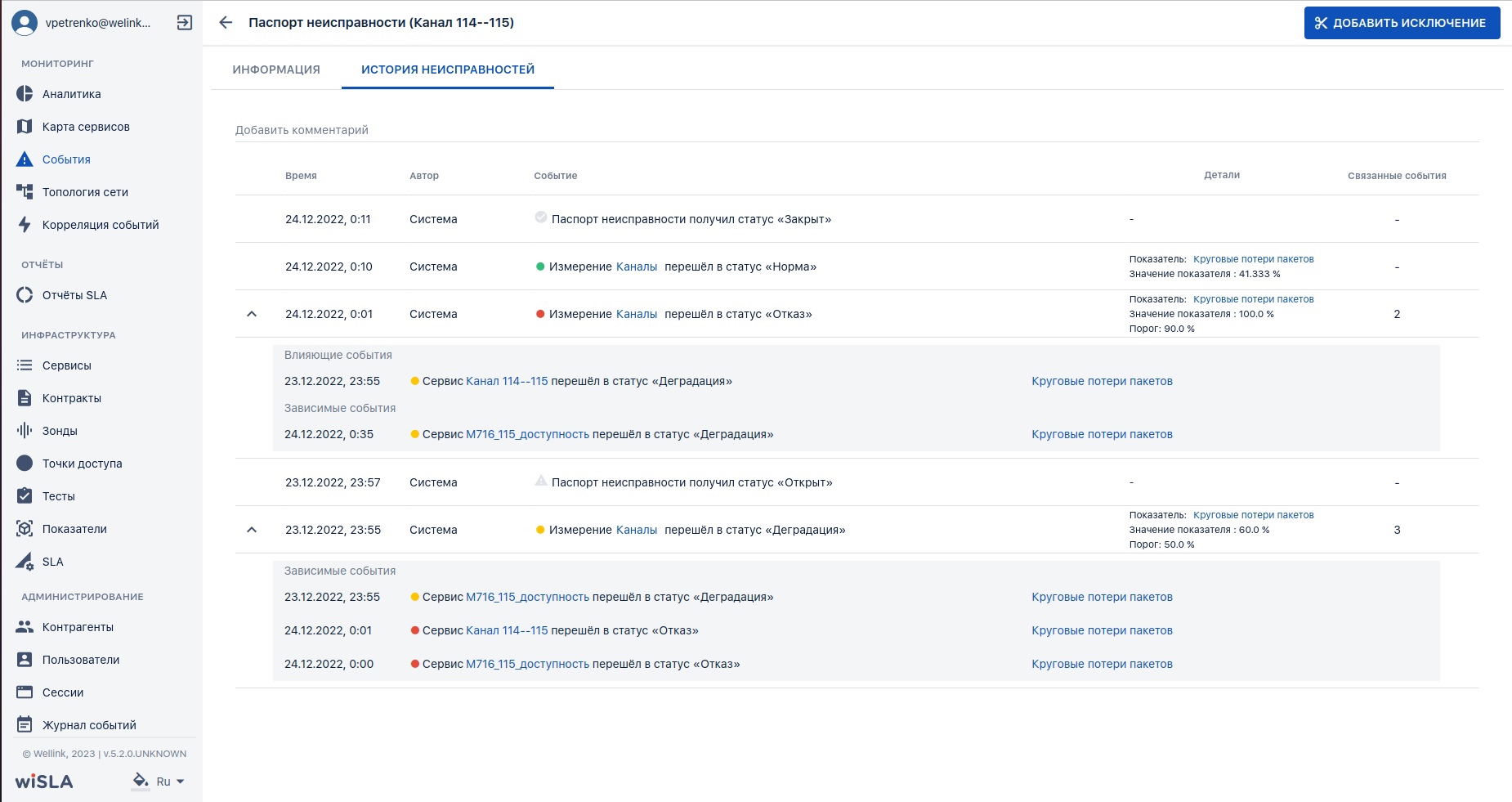Click the version text v.5.2.0.UNKNOWN
Screen dimensions: 1512x802
(x=145, y=754)
